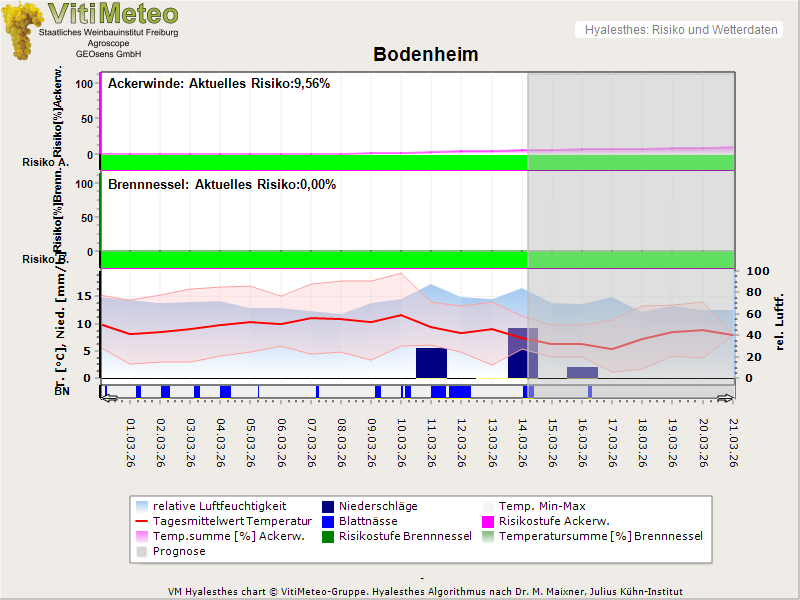Click Temperatursumme [%] Brennnessel legend swatch
This screenshot has height=600, width=800.
click(x=489, y=537)
